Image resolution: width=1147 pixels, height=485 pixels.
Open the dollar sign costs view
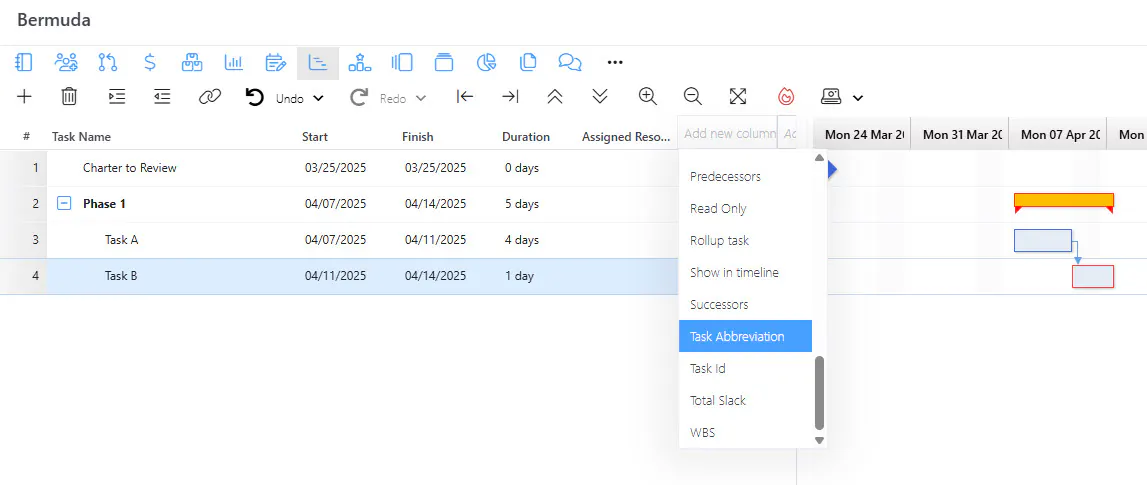[150, 62]
